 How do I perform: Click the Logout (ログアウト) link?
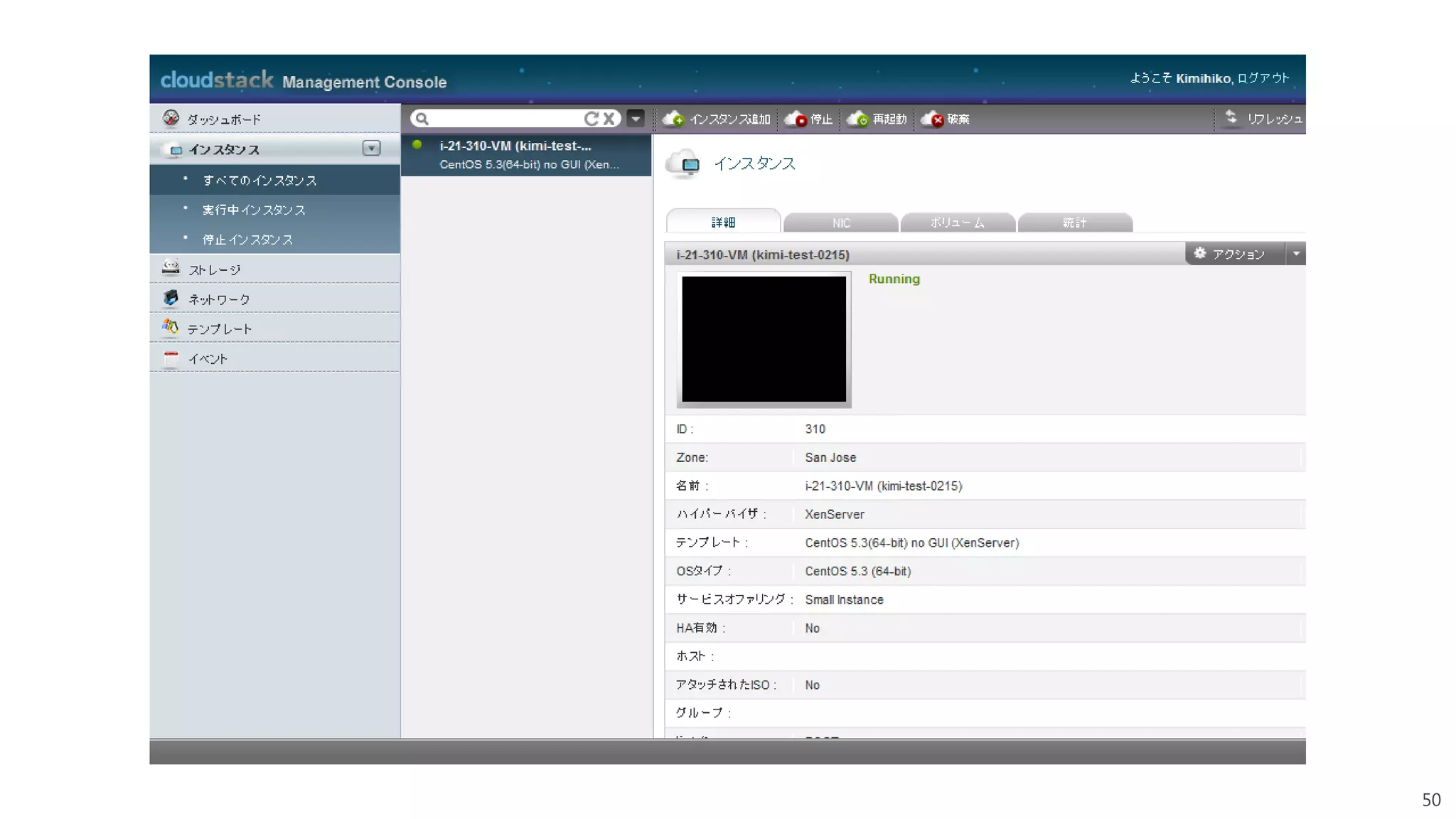1263,78
